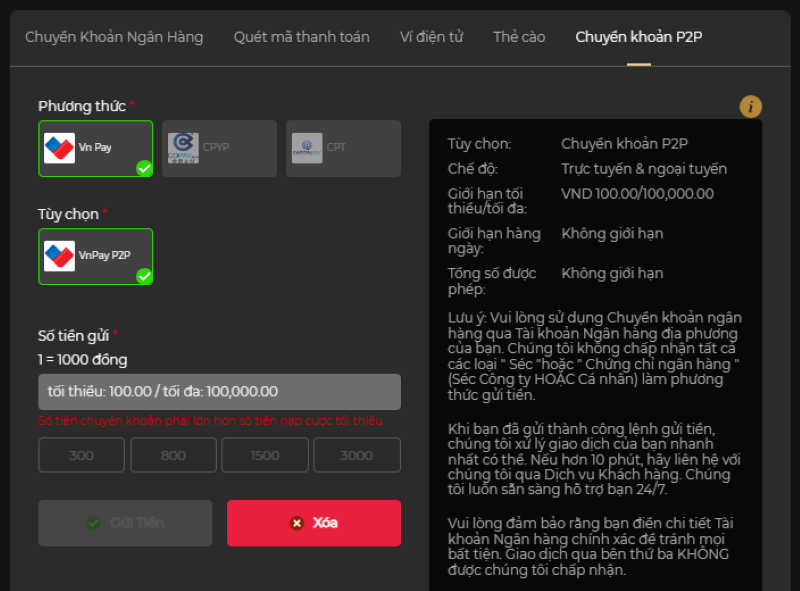This screenshot has width=800, height=591.
Task: Clear the form with Xóa button
Action: [x=314, y=523]
